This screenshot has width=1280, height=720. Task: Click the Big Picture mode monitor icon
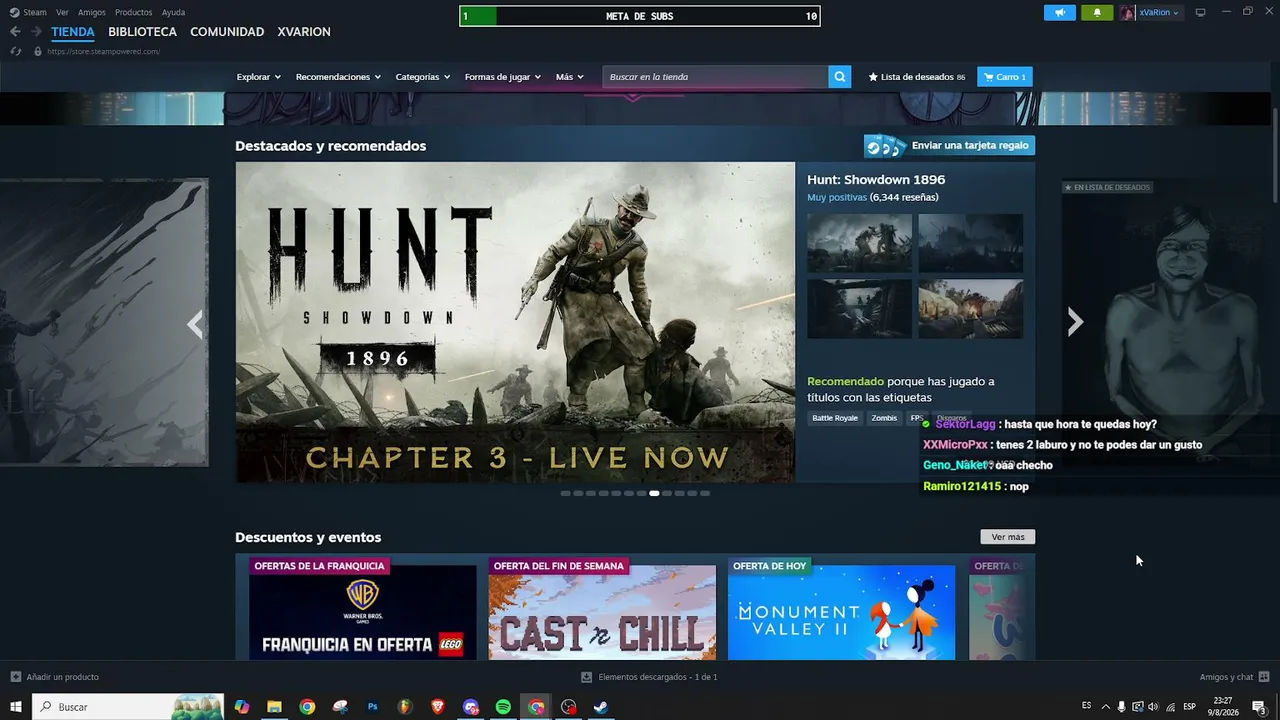1201,13
